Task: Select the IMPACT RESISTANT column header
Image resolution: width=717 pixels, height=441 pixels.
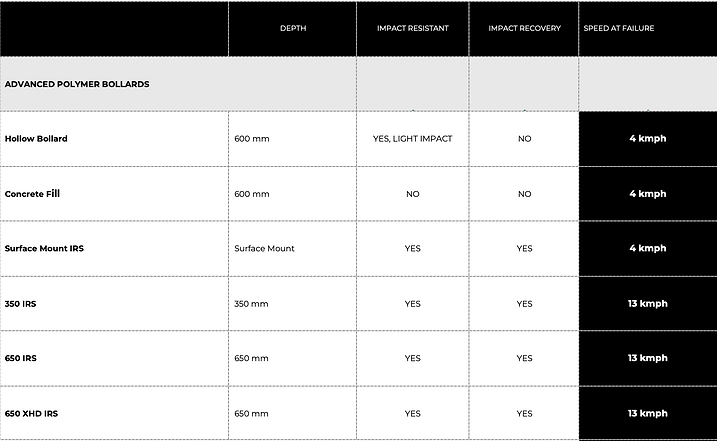Action: coord(412,28)
